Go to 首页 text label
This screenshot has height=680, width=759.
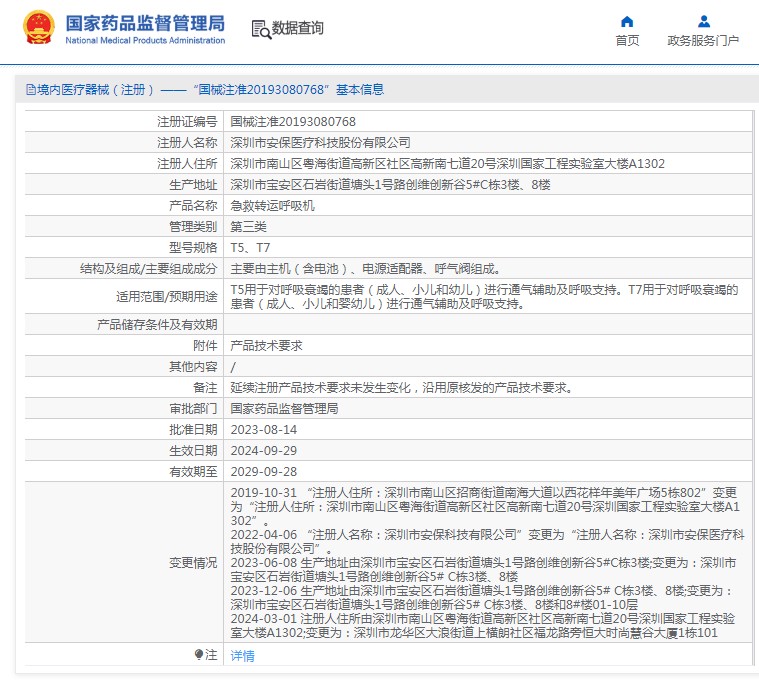627,41
